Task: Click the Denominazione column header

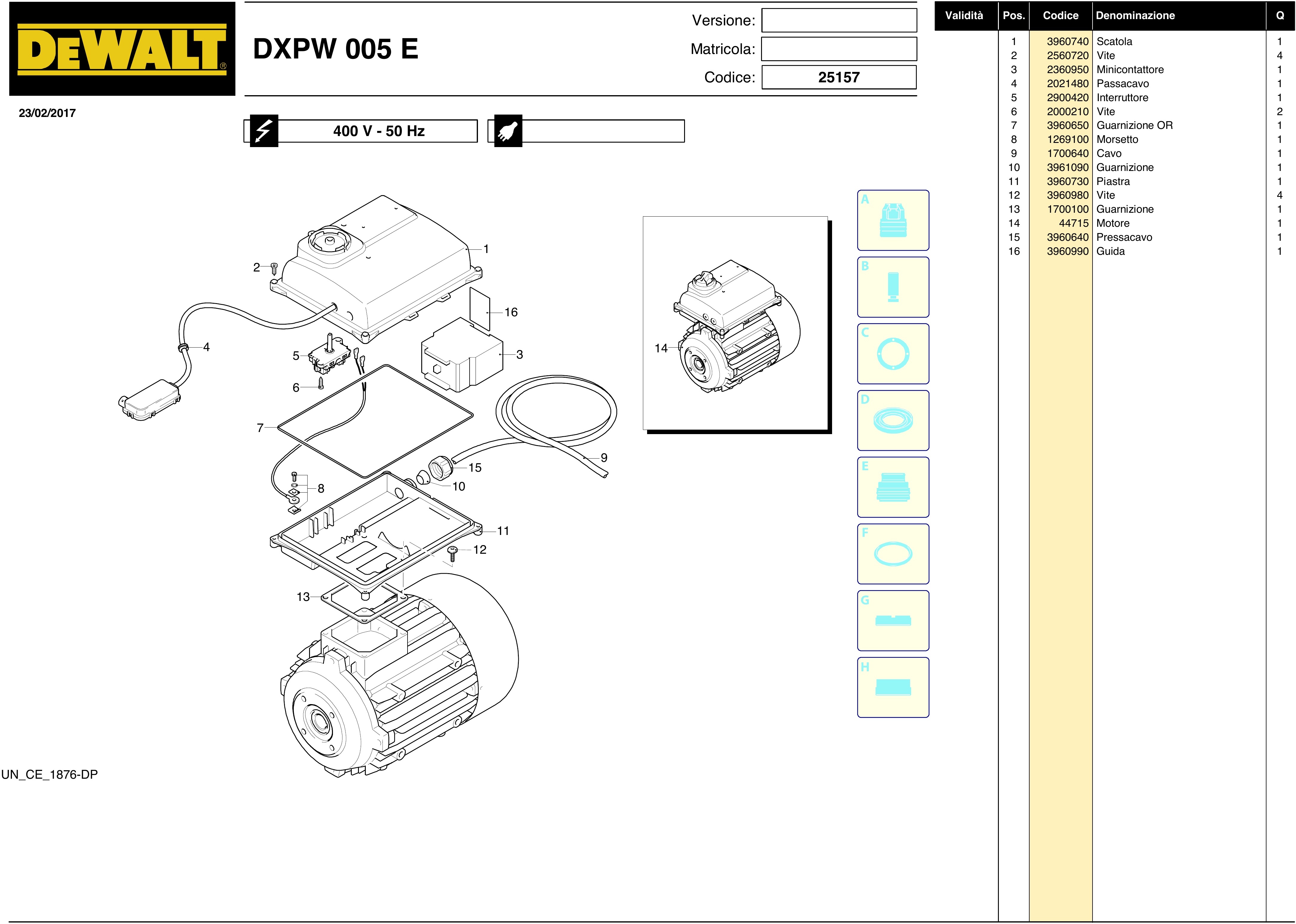Action: click(x=1135, y=16)
